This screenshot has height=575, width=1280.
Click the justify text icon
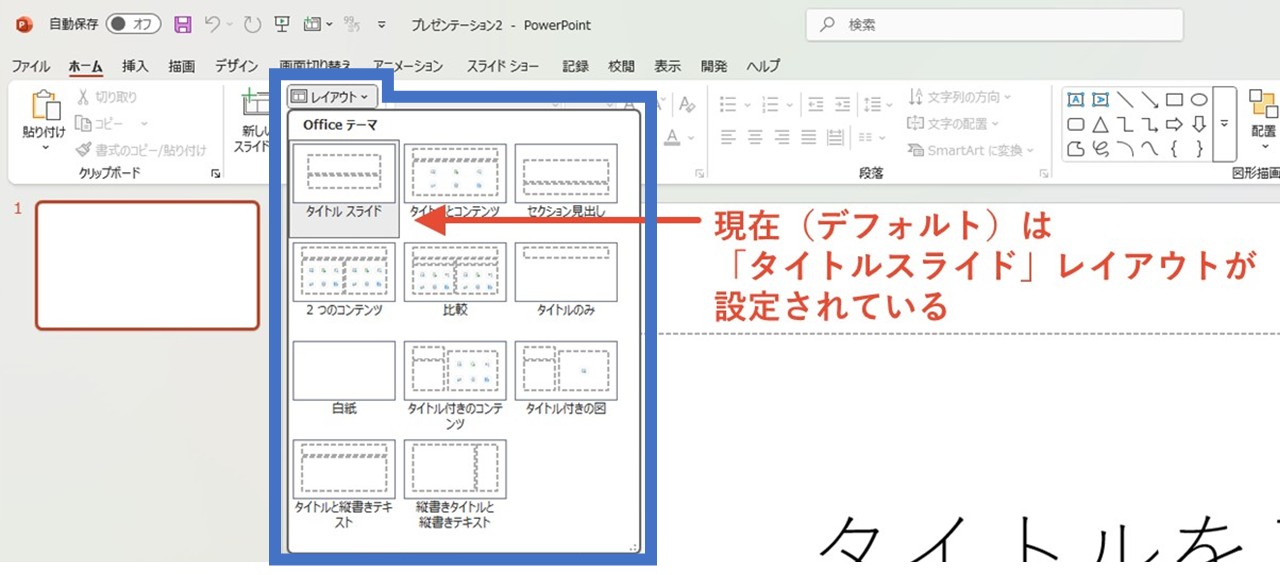(811, 136)
